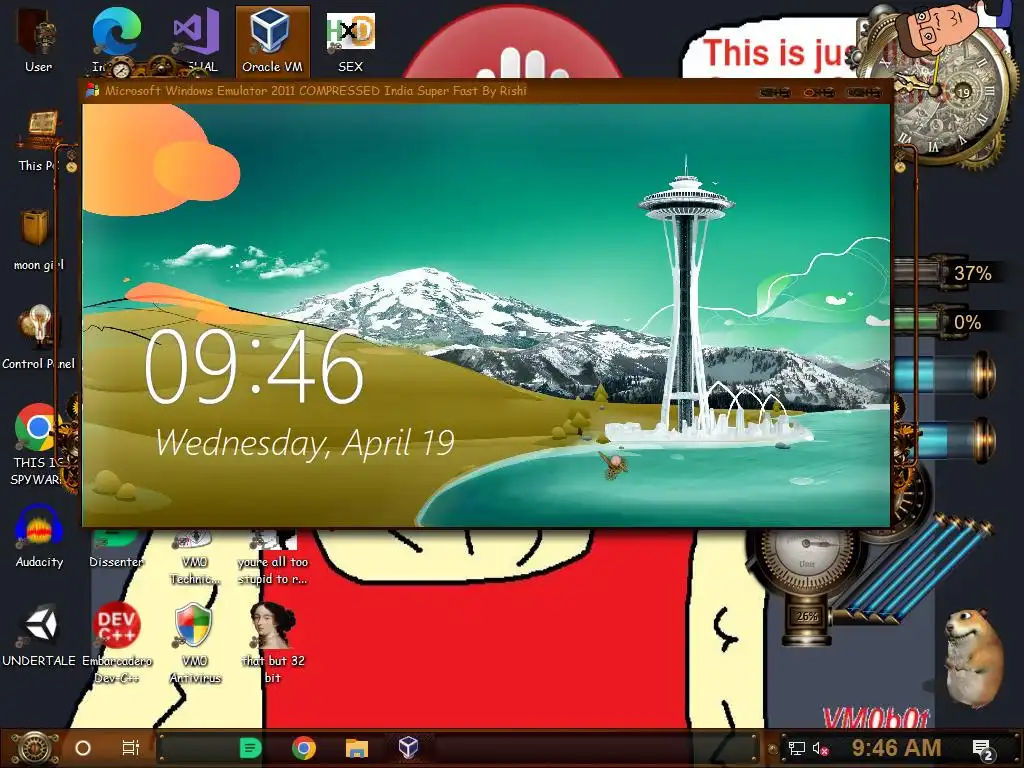Open Task View on the taskbar
The height and width of the screenshot is (768, 1024).
point(131,748)
